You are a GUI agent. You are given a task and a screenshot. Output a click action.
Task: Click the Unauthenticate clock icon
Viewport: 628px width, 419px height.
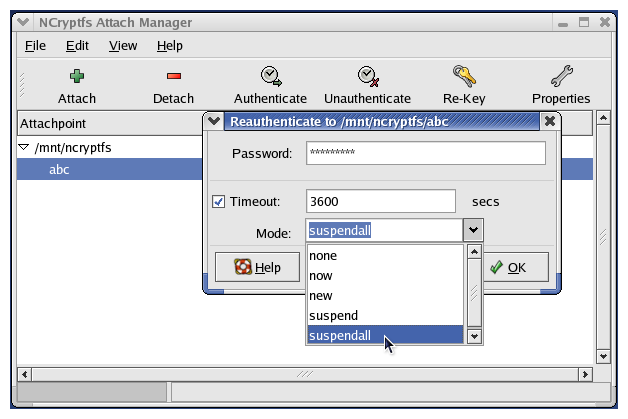368,76
